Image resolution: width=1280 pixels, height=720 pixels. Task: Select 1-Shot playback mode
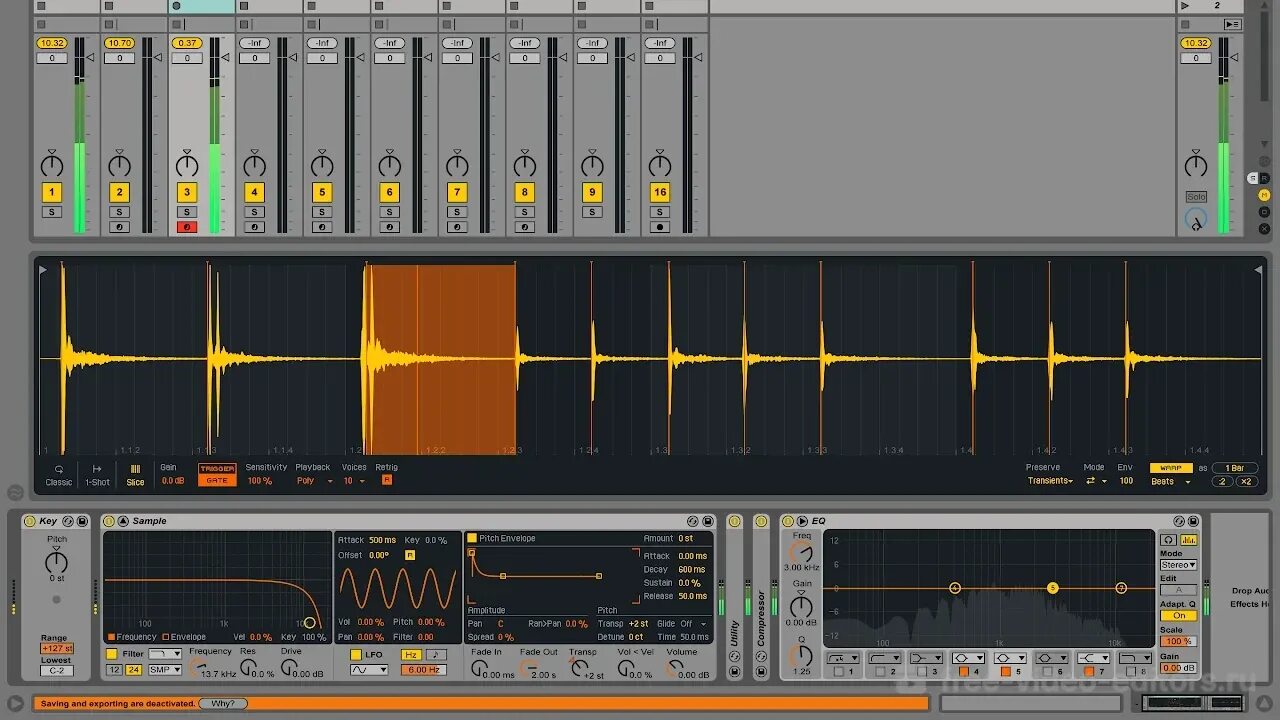[97, 475]
